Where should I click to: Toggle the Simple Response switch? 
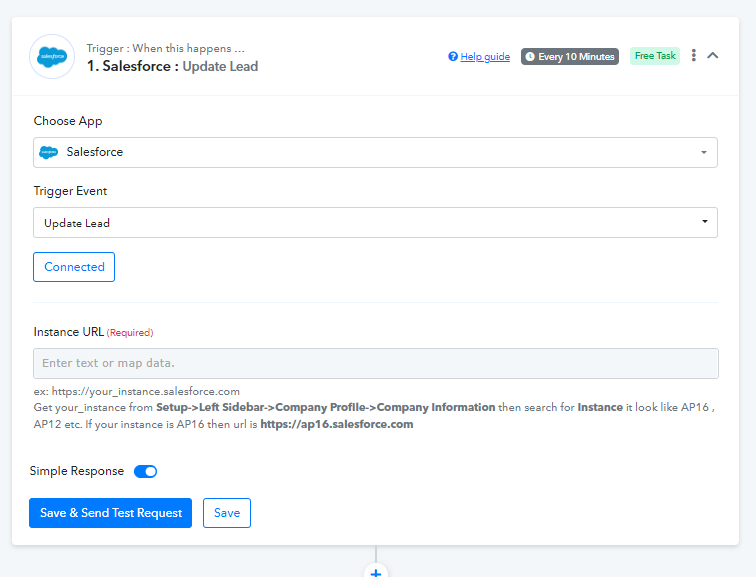(146, 471)
